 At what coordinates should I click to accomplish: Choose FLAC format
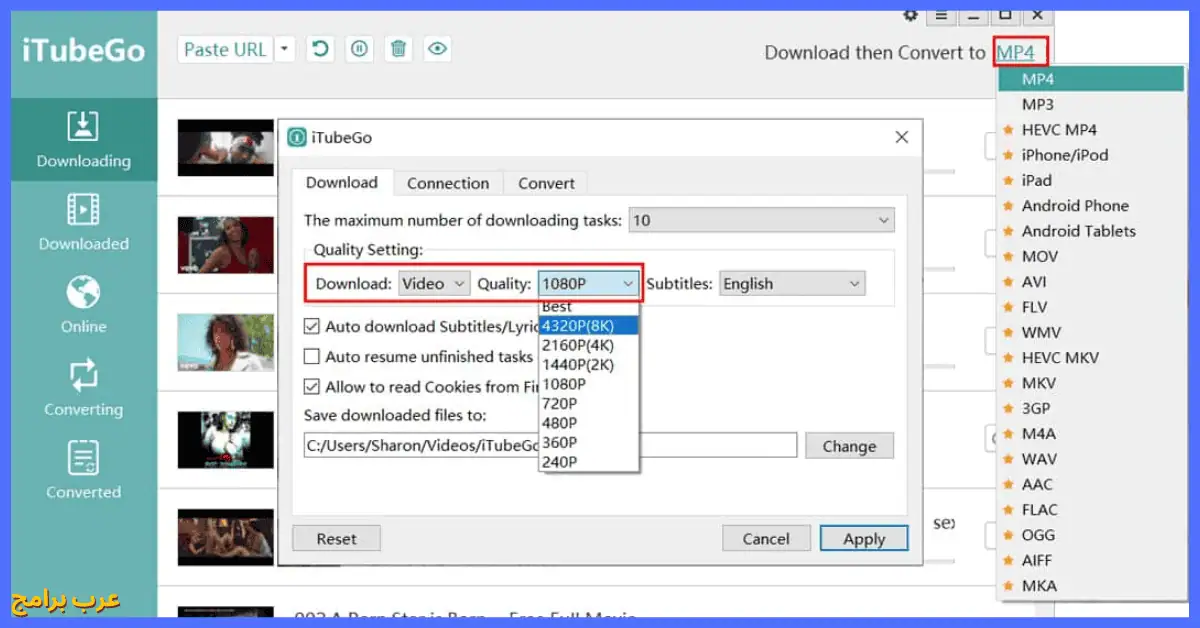(x=1090, y=510)
